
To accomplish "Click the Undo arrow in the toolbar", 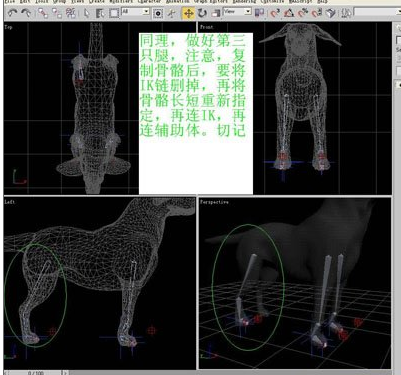I will (x=13, y=13).
